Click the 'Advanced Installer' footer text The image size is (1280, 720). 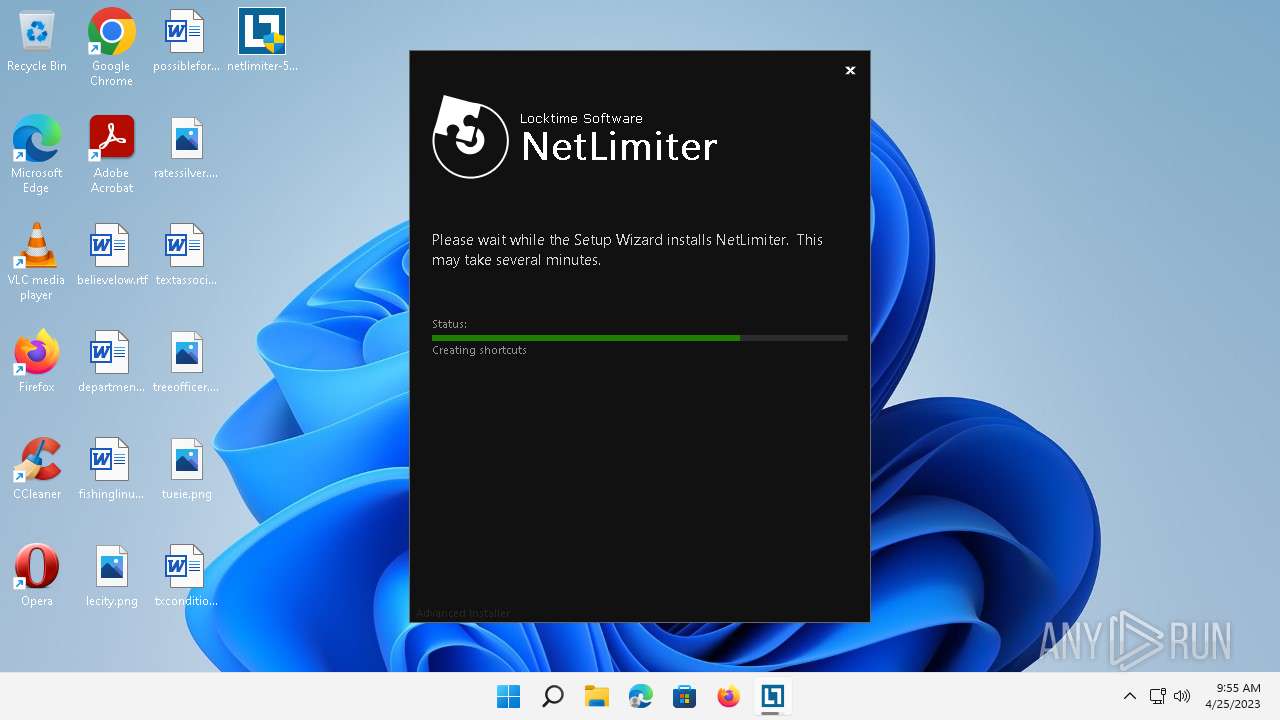(463, 613)
